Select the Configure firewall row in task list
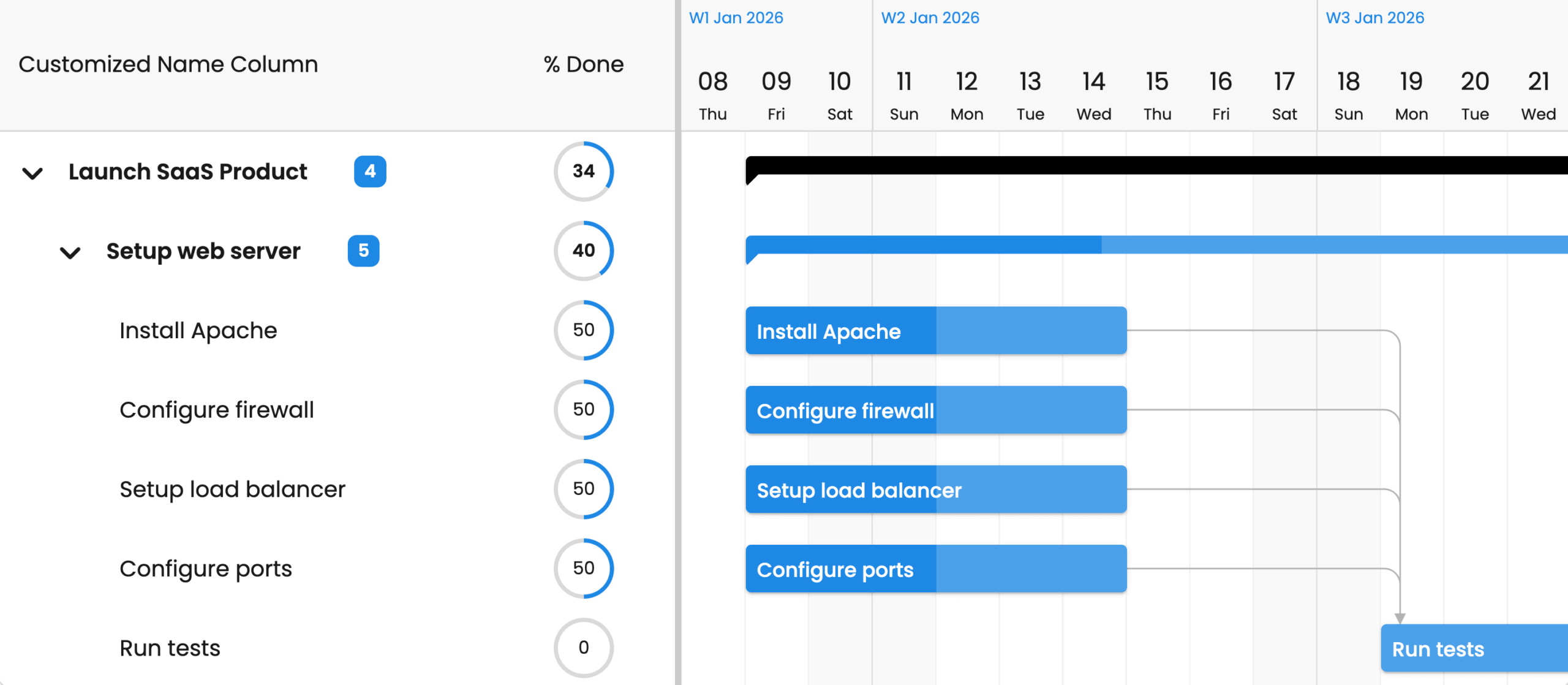Image resolution: width=1568 pixels, height=685 pixels. click(x=217, y=409)
